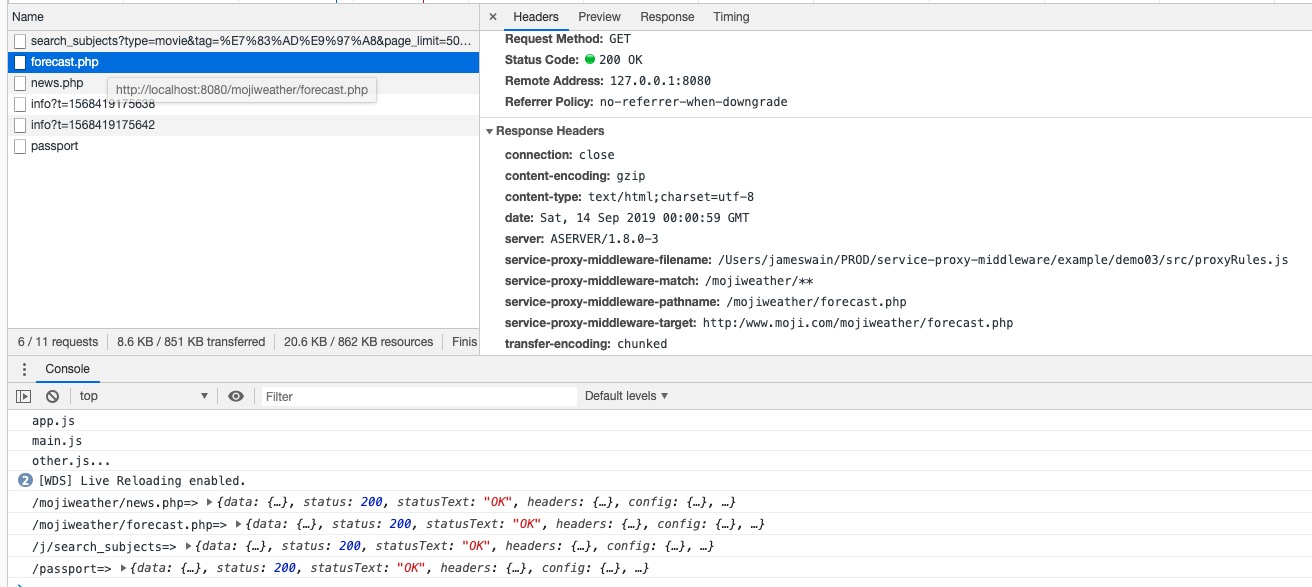
Task: Click the content-encoding gzip header
Action: 575,176
